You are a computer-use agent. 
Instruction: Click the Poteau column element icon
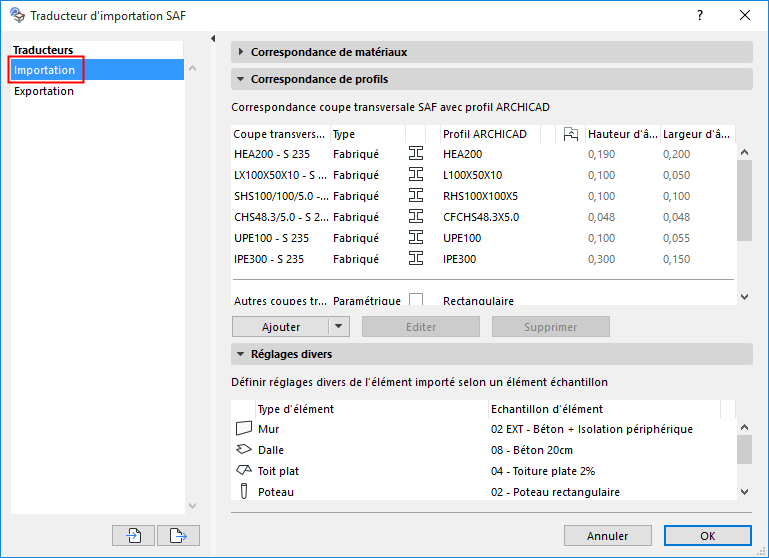pyautogui.click(x=243, y=492)
